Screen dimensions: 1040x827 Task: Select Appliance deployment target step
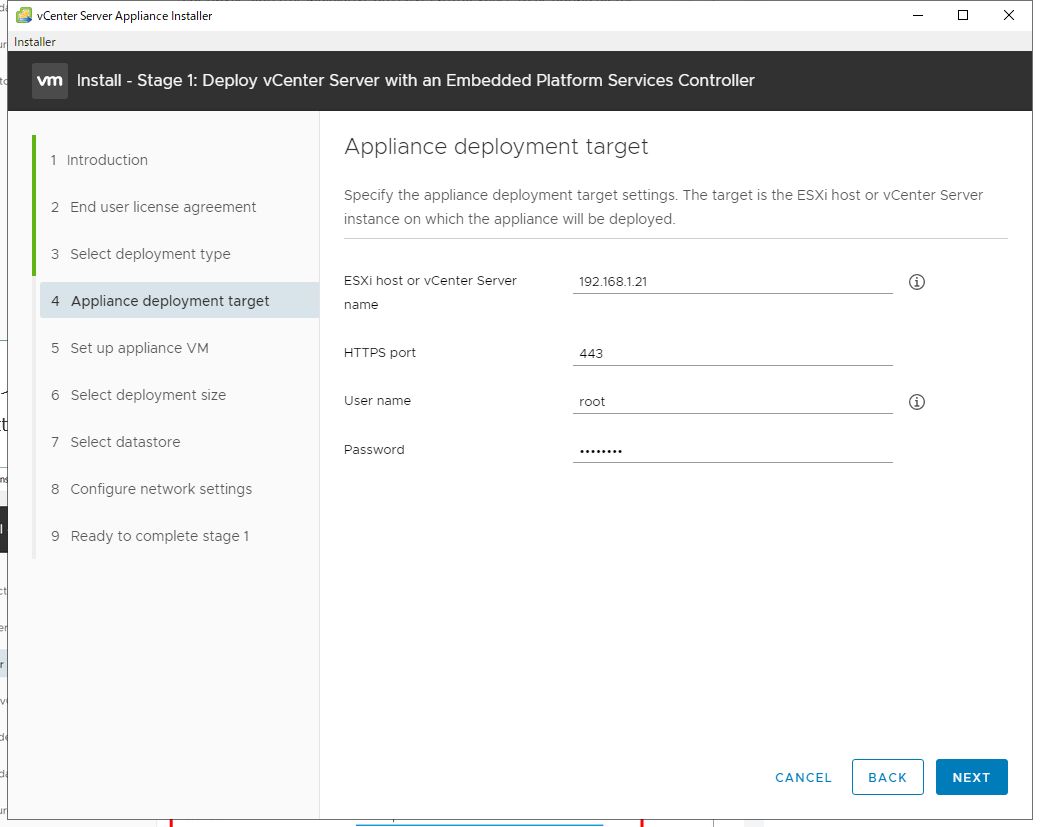(x=170, y=301)
